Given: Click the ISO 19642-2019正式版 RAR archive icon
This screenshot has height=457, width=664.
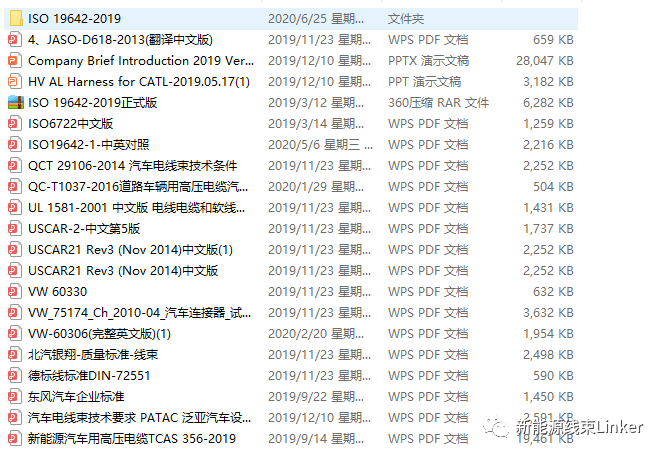Looking at the screenshot, I should pos(14,102).
